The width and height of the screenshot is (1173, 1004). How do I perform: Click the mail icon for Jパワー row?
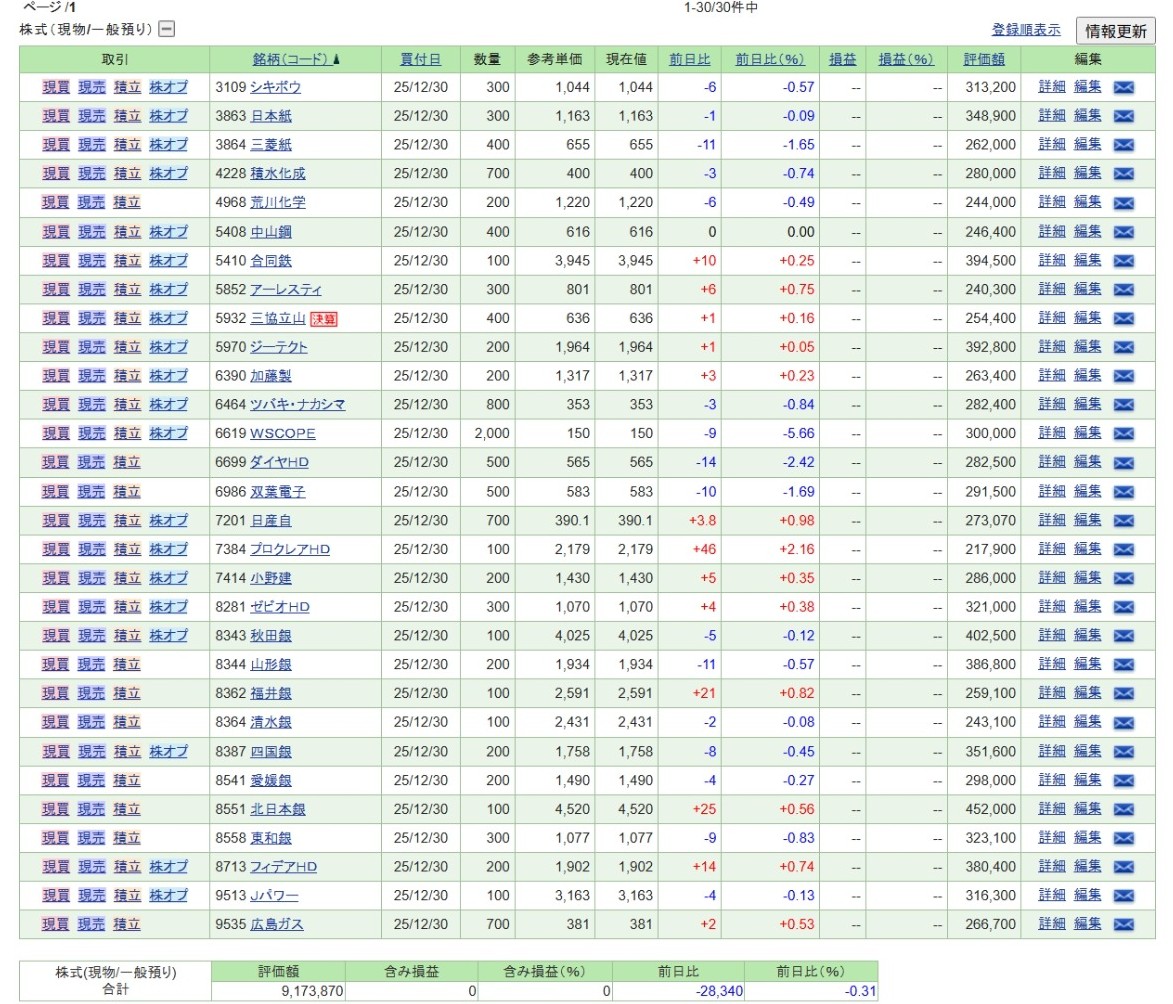point(1123,895)
